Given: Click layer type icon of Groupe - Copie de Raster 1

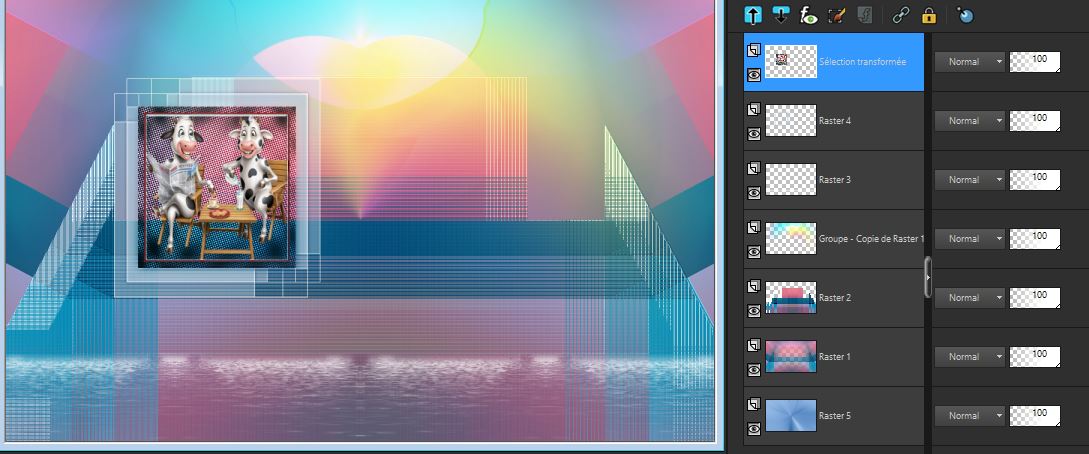Looking at the screenshot, I should (754, 228).
